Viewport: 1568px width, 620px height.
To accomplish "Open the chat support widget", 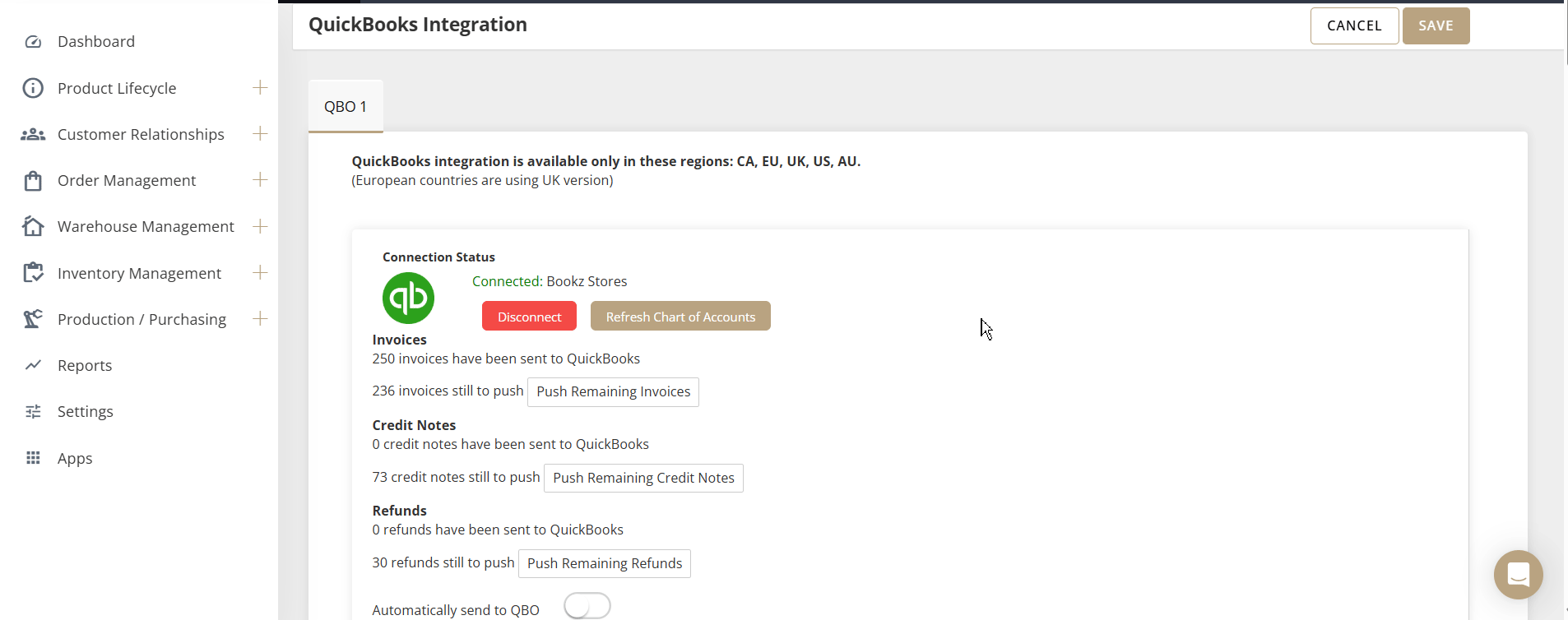I will point(1518,574).
